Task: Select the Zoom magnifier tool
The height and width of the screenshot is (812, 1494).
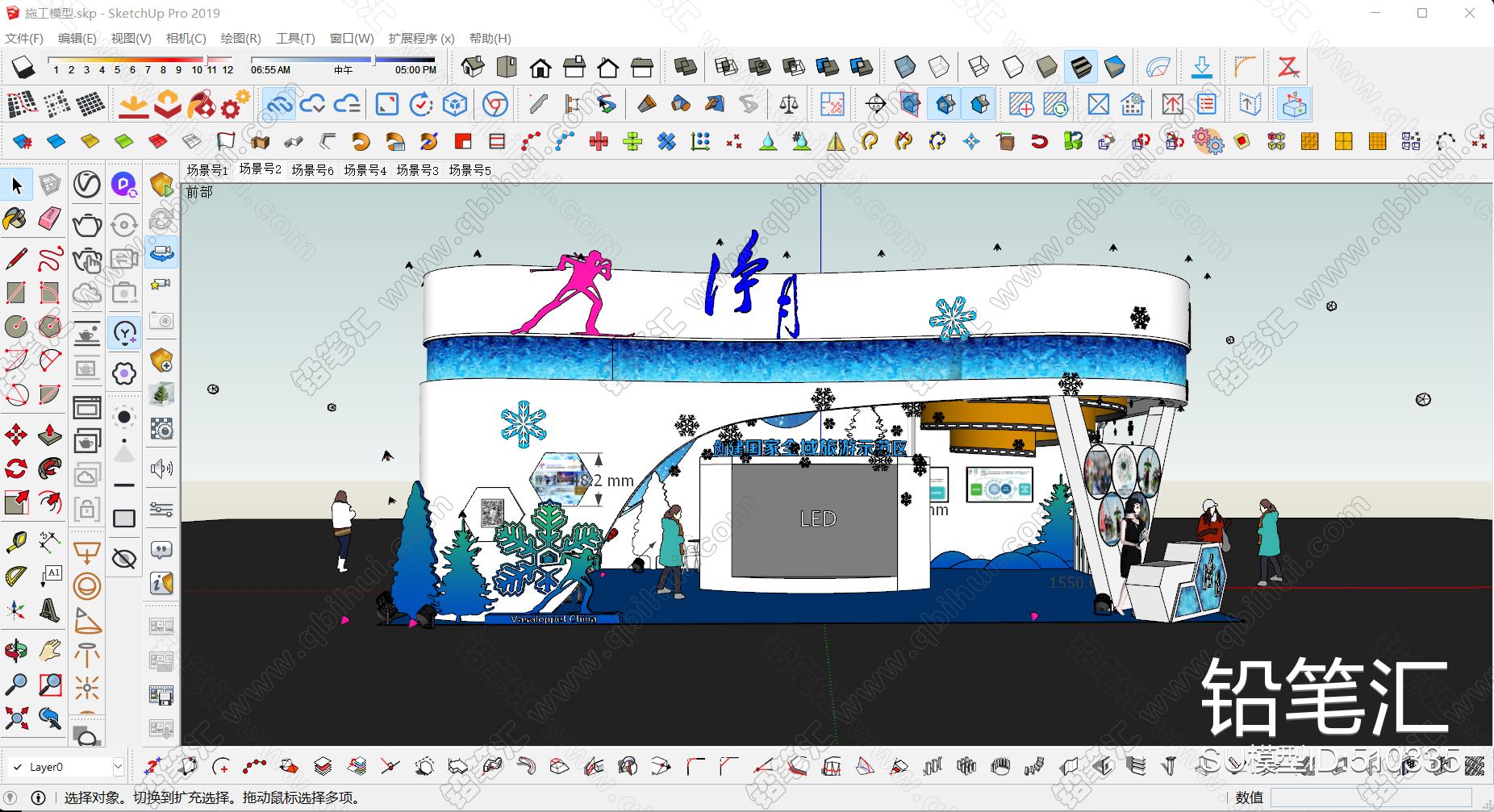Action: [x=16, y=685]
